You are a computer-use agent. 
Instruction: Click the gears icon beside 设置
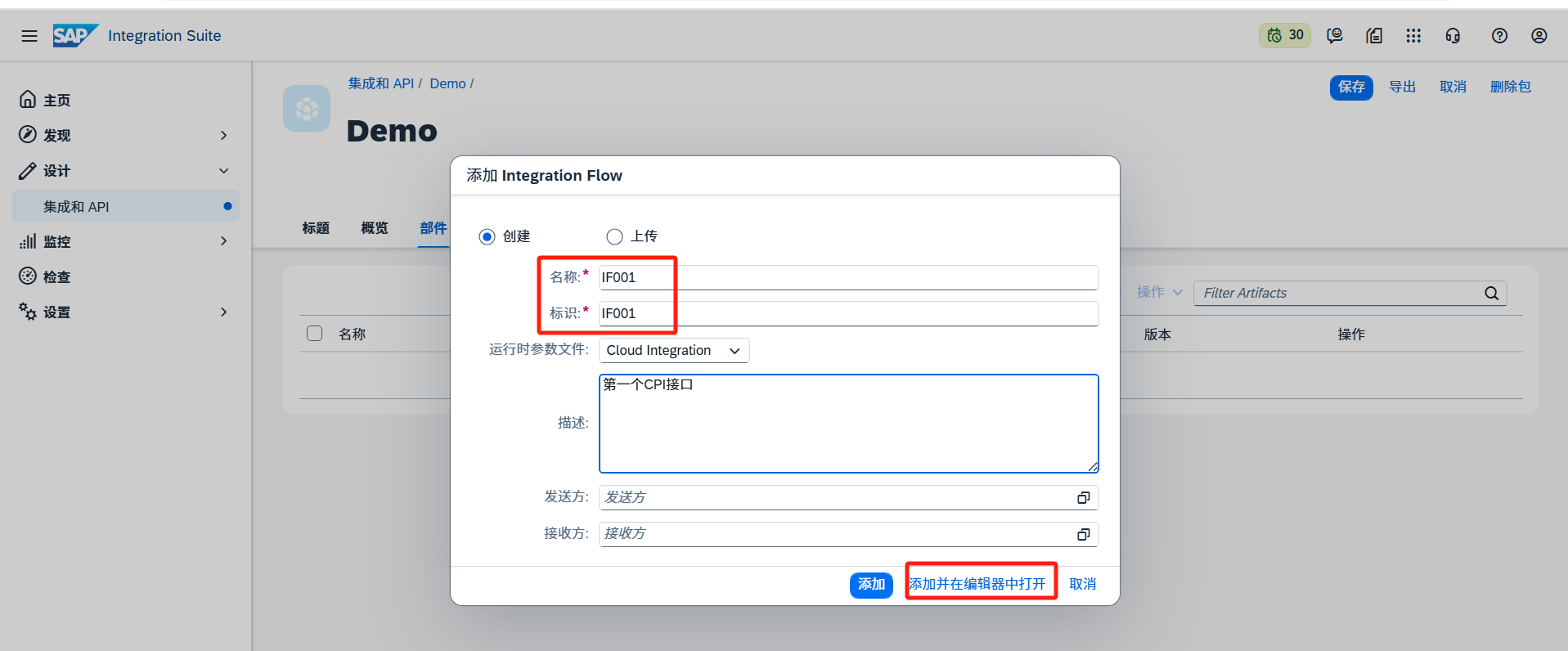28,312
